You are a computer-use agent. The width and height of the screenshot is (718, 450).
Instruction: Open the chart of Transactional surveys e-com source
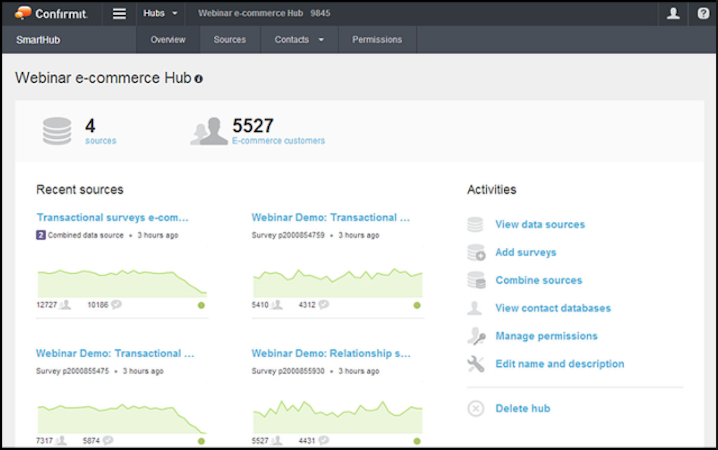point(122,283)
